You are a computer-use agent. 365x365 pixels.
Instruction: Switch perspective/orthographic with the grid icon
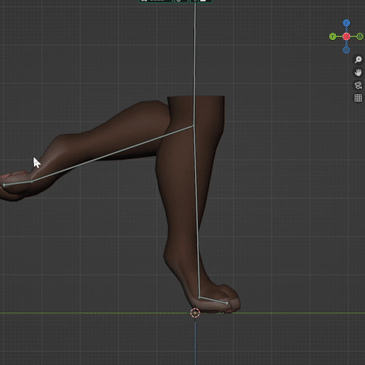(x=358, y=98)
